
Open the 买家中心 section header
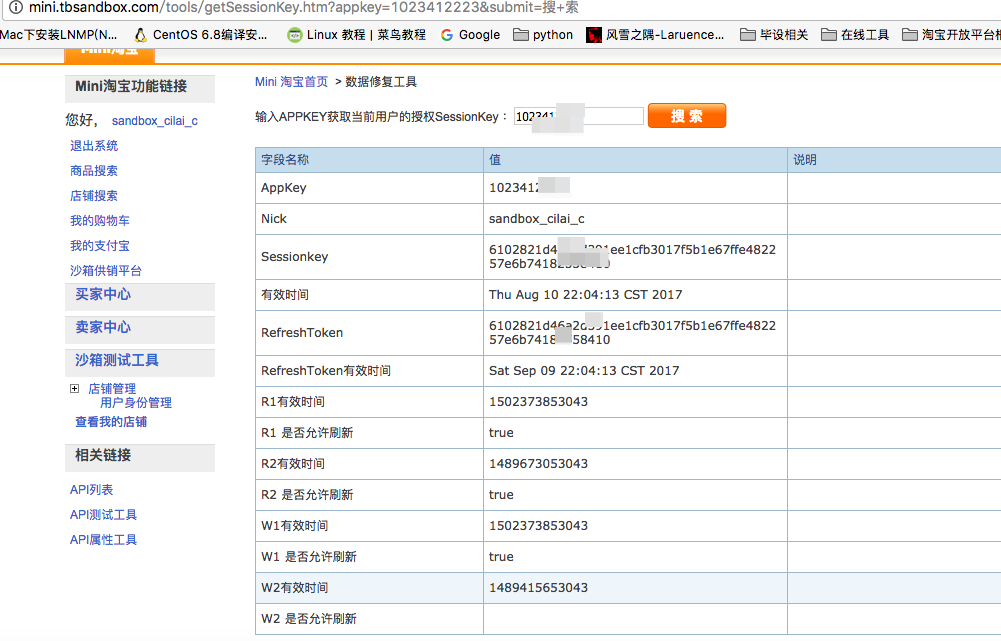coord(103,294)
